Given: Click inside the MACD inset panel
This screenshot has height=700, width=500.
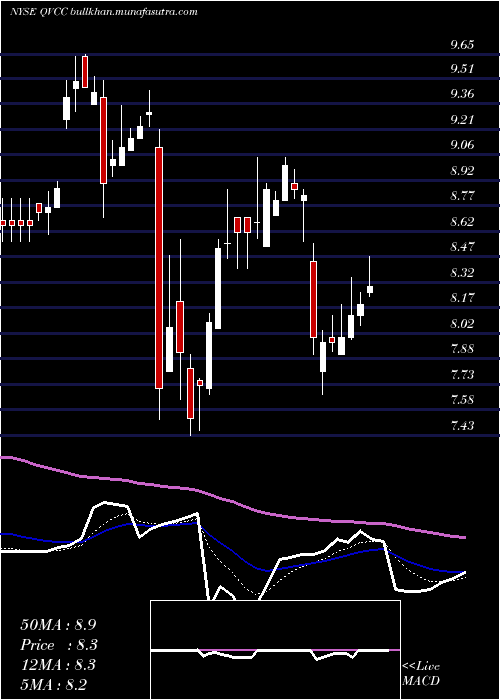Looking at the screenshot, I should [x=275, y=650].
